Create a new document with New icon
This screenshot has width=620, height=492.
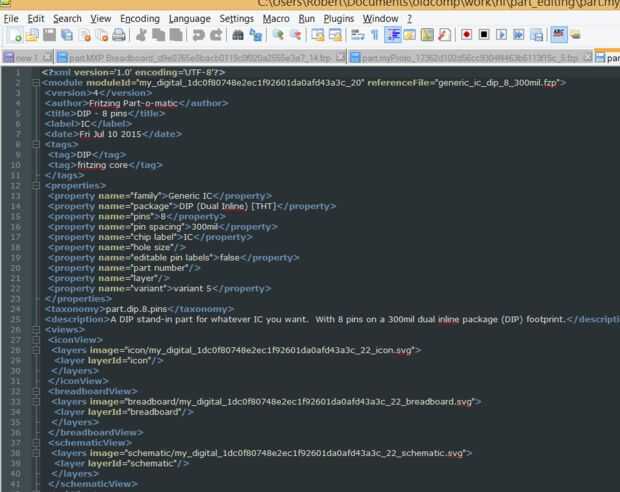[15, 35]
